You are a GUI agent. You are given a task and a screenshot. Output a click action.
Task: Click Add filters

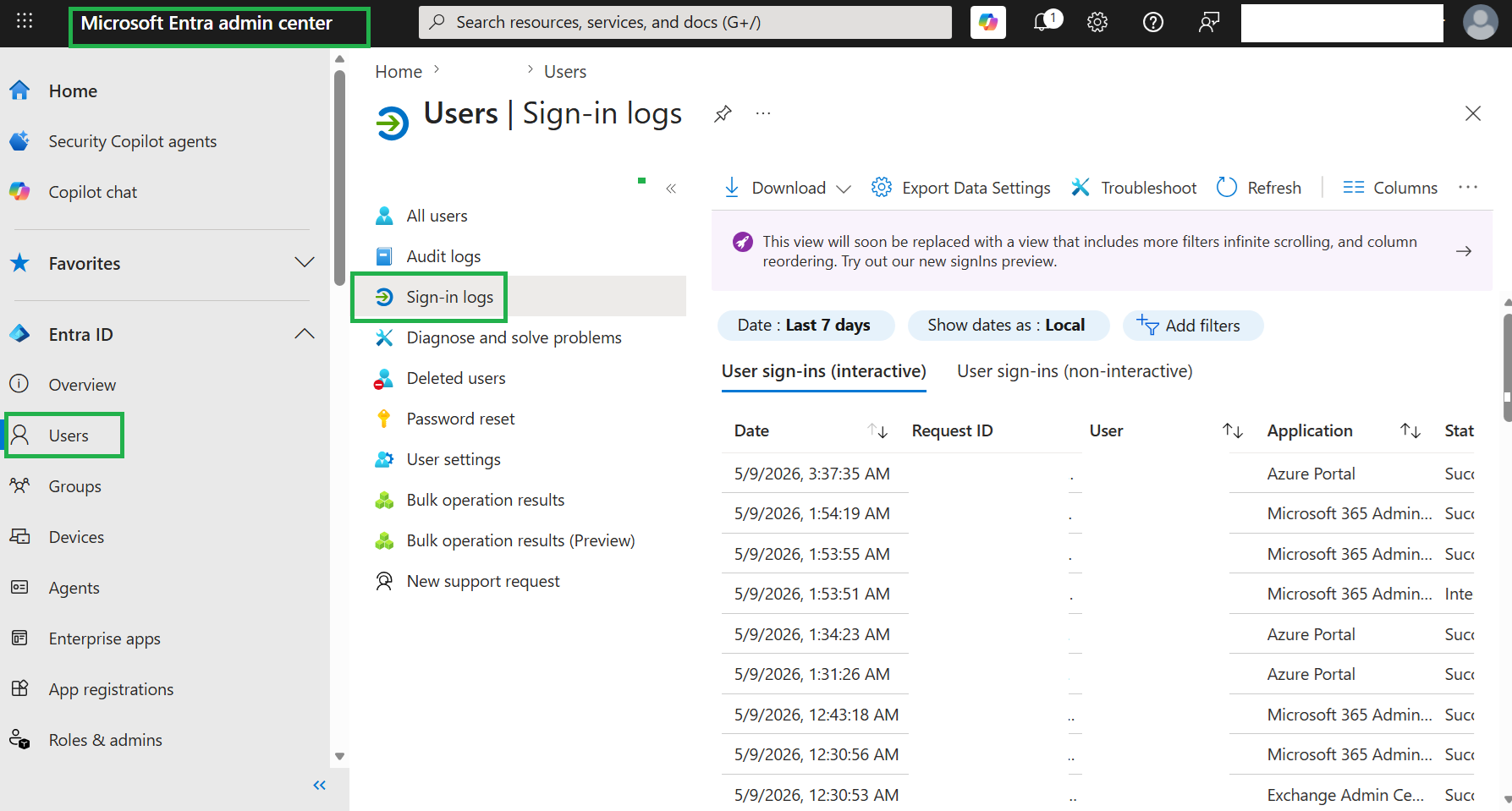pos(1193,326)
